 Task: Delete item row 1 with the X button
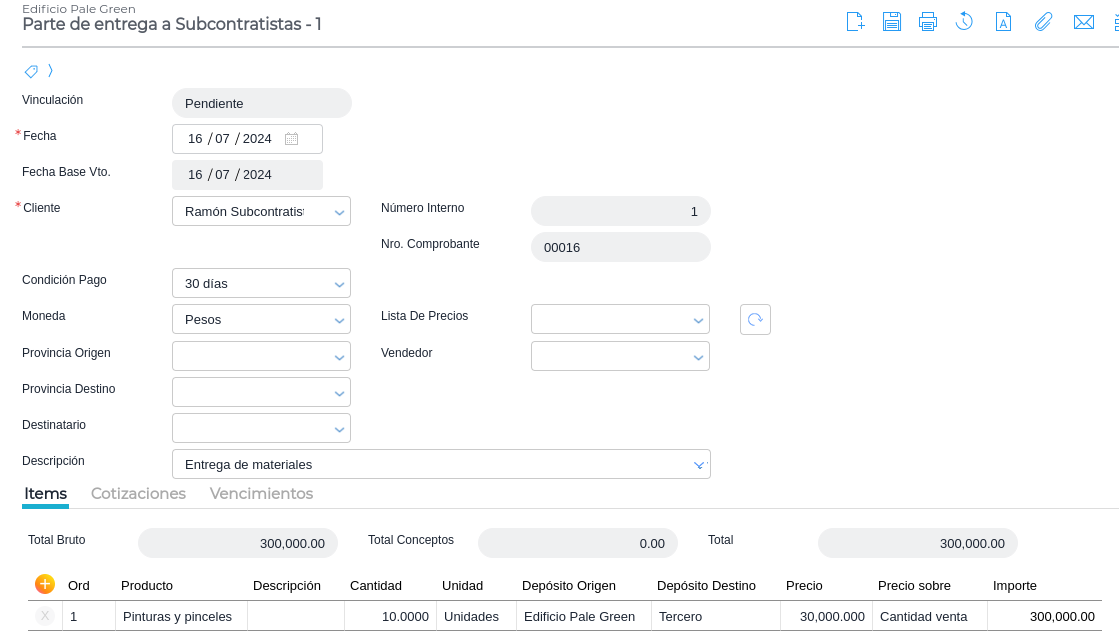click(x=45, y=616)
